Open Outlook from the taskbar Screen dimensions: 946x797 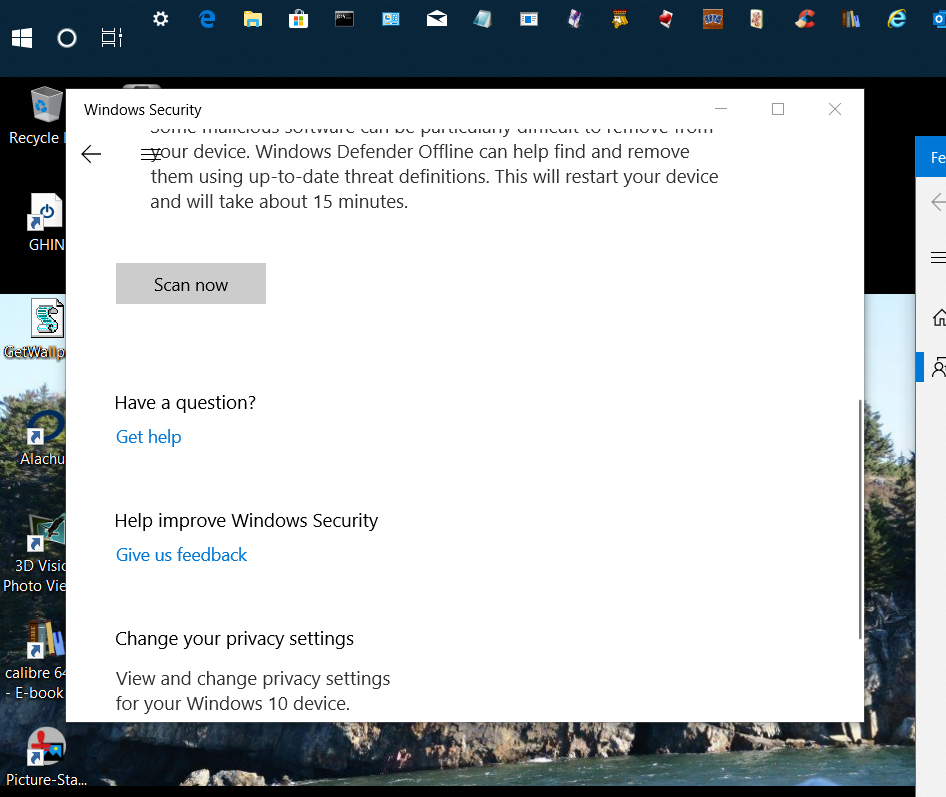tap(939, 19)
